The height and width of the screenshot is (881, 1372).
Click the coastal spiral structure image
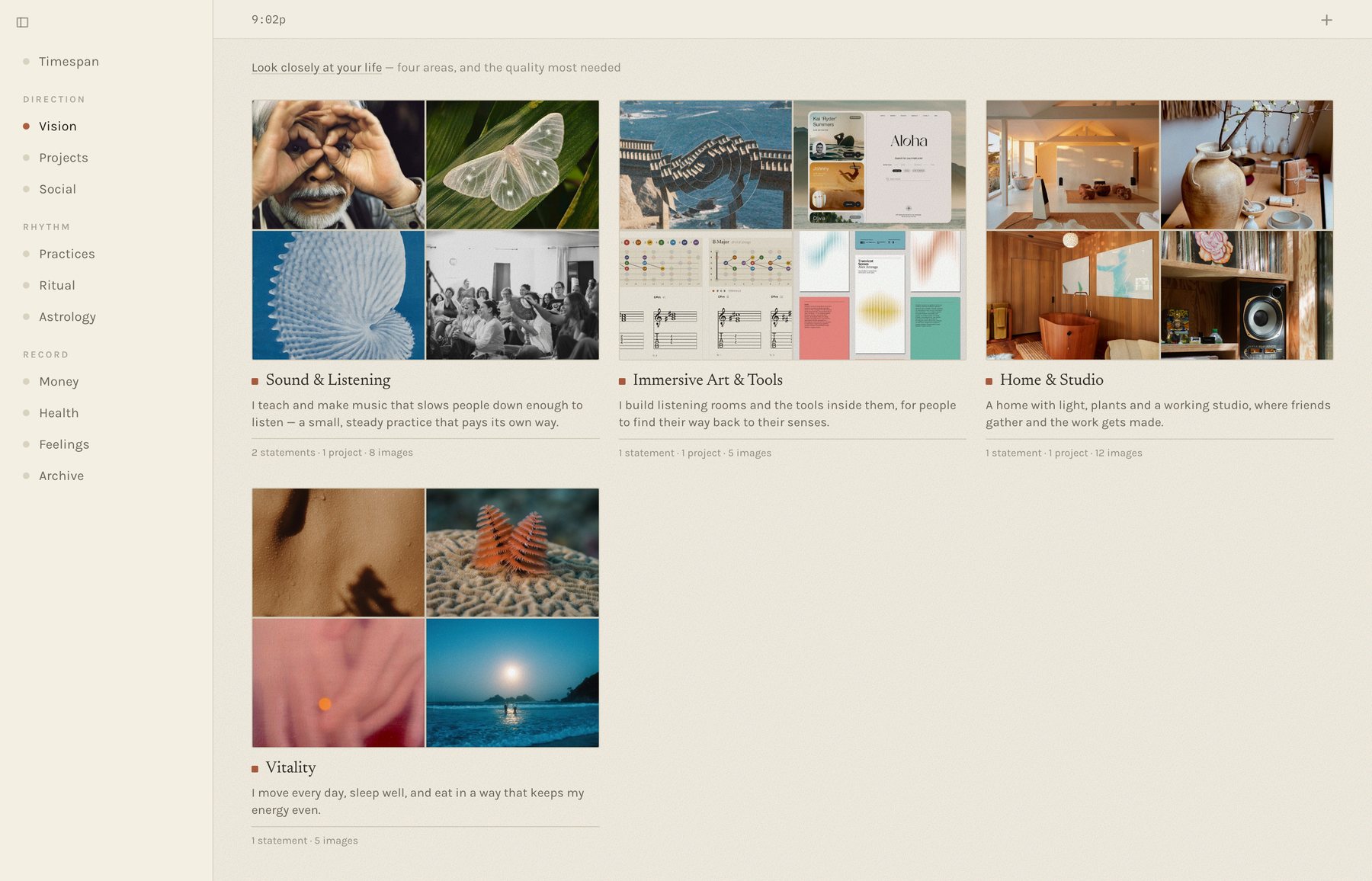pos(705,165)
